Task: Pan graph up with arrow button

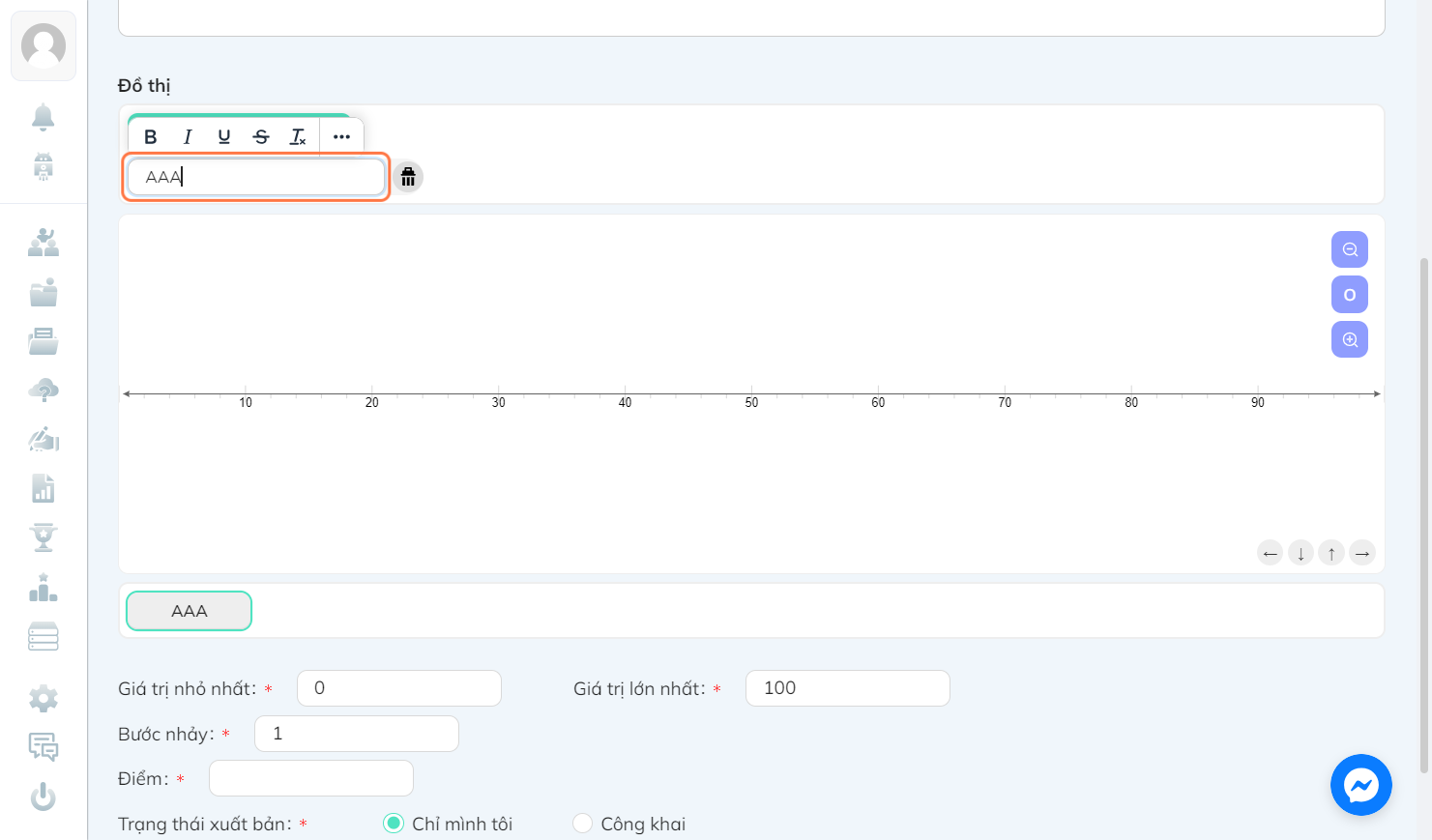Action: click(x=1331, y=553)
